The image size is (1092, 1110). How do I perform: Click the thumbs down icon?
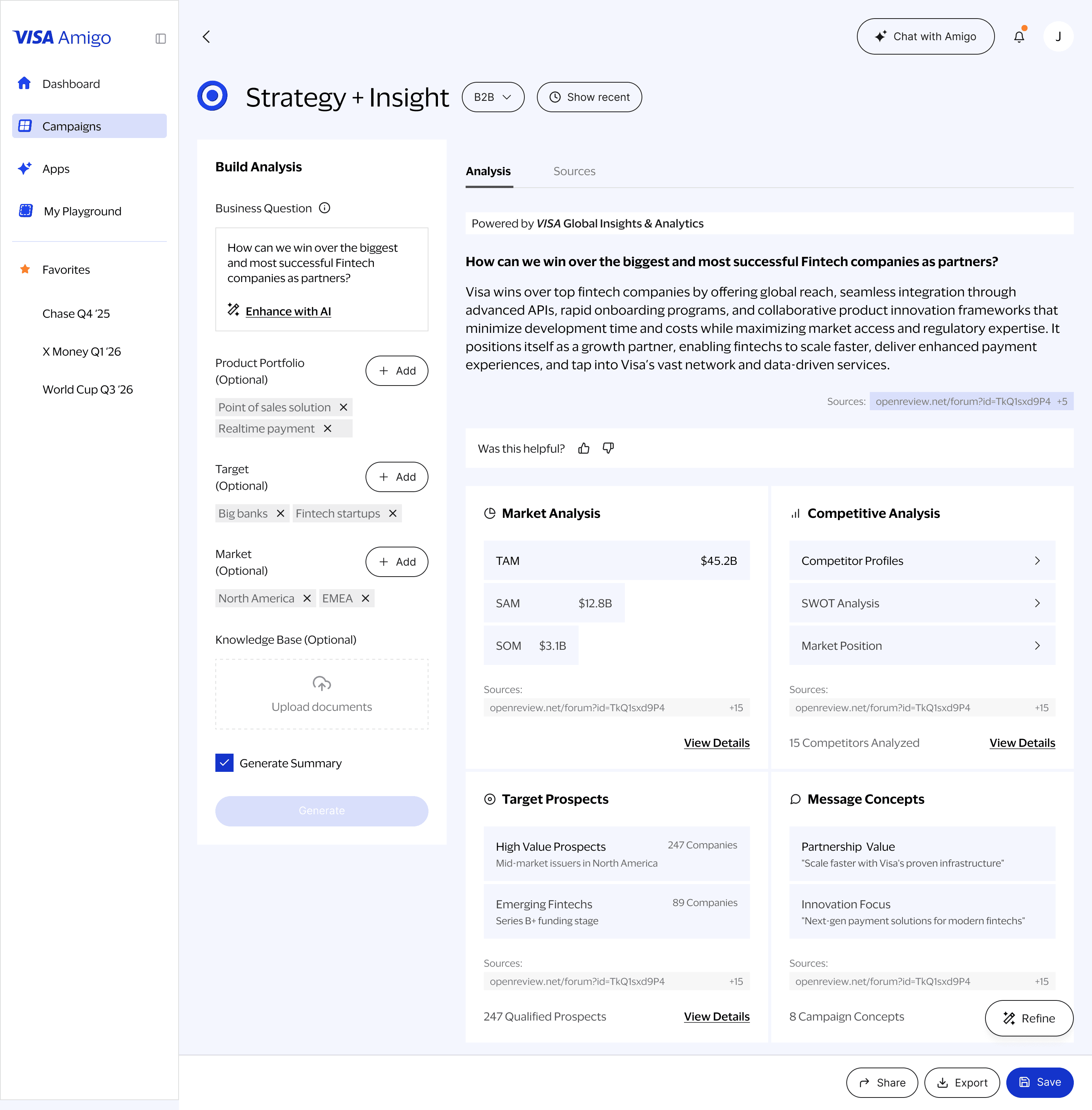click(608, 448)
